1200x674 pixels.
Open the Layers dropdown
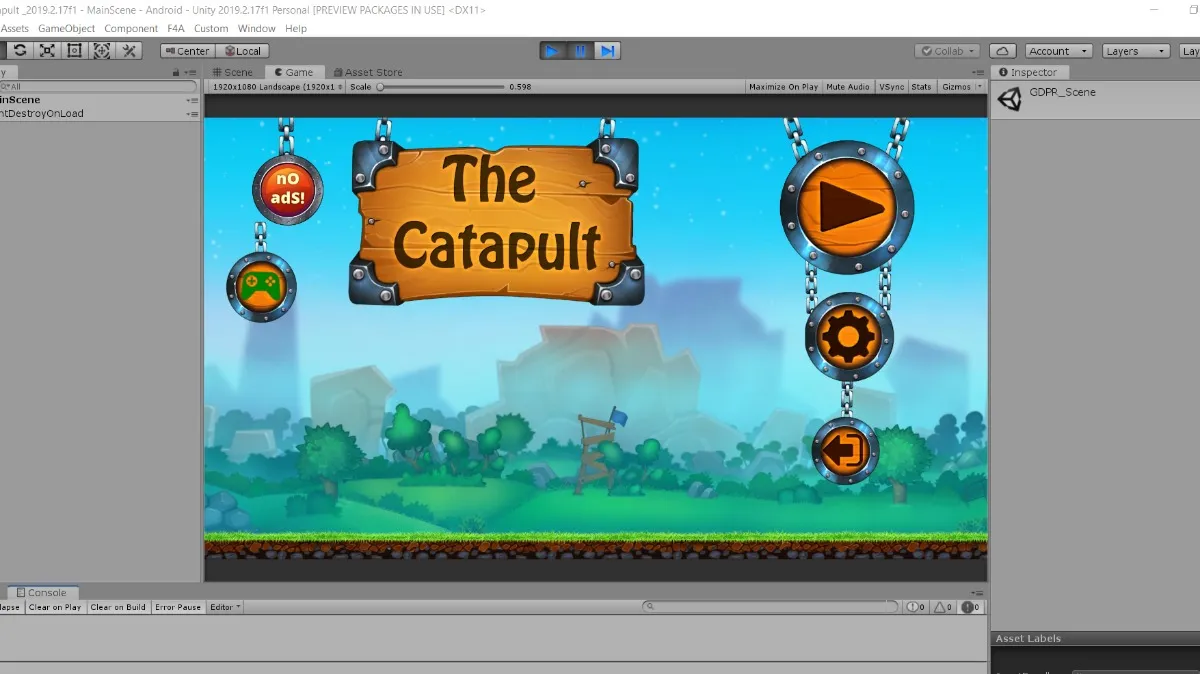[x=1136, y=51]
